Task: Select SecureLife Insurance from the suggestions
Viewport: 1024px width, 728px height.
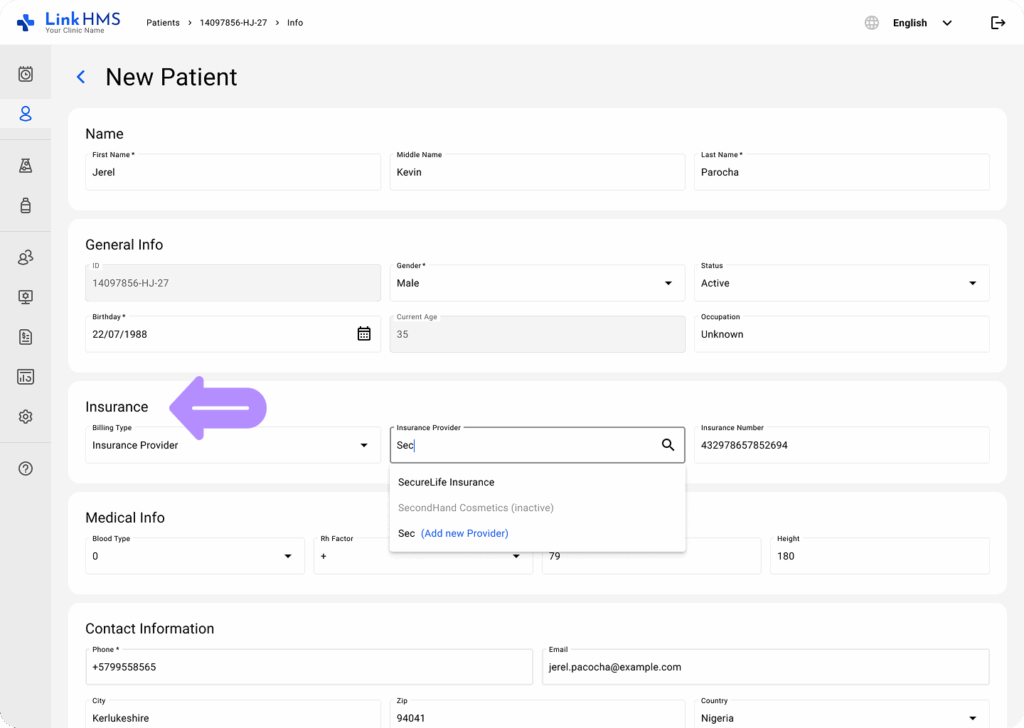Action: click(x=446, y=482)
